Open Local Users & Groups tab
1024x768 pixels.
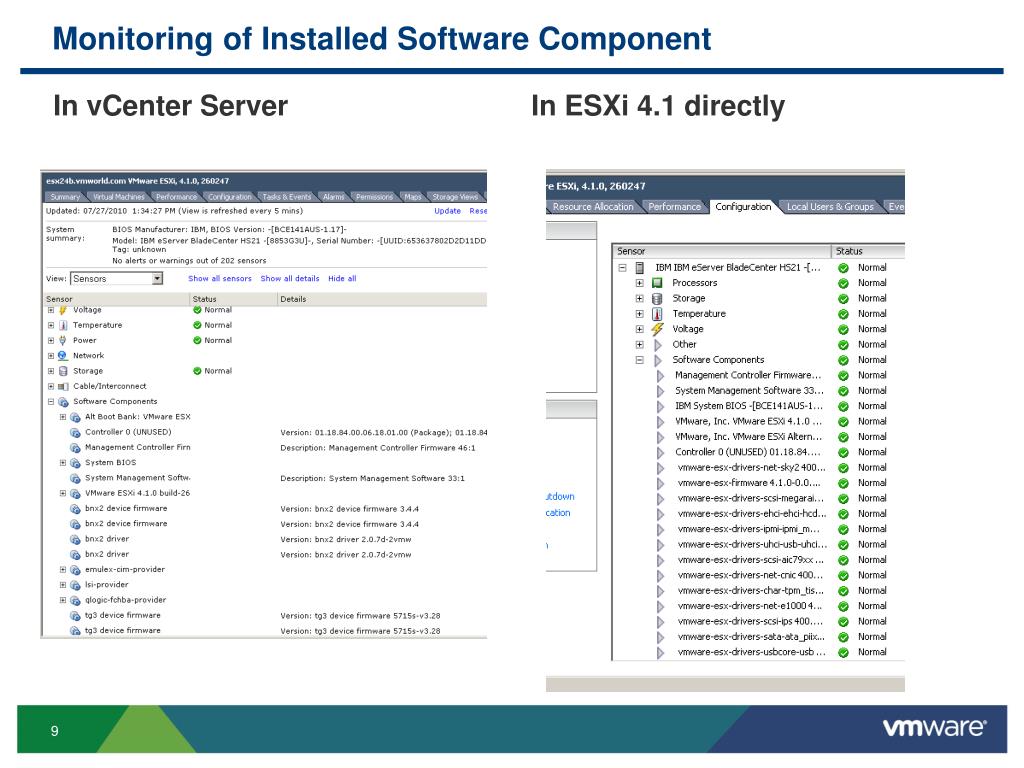829,206
